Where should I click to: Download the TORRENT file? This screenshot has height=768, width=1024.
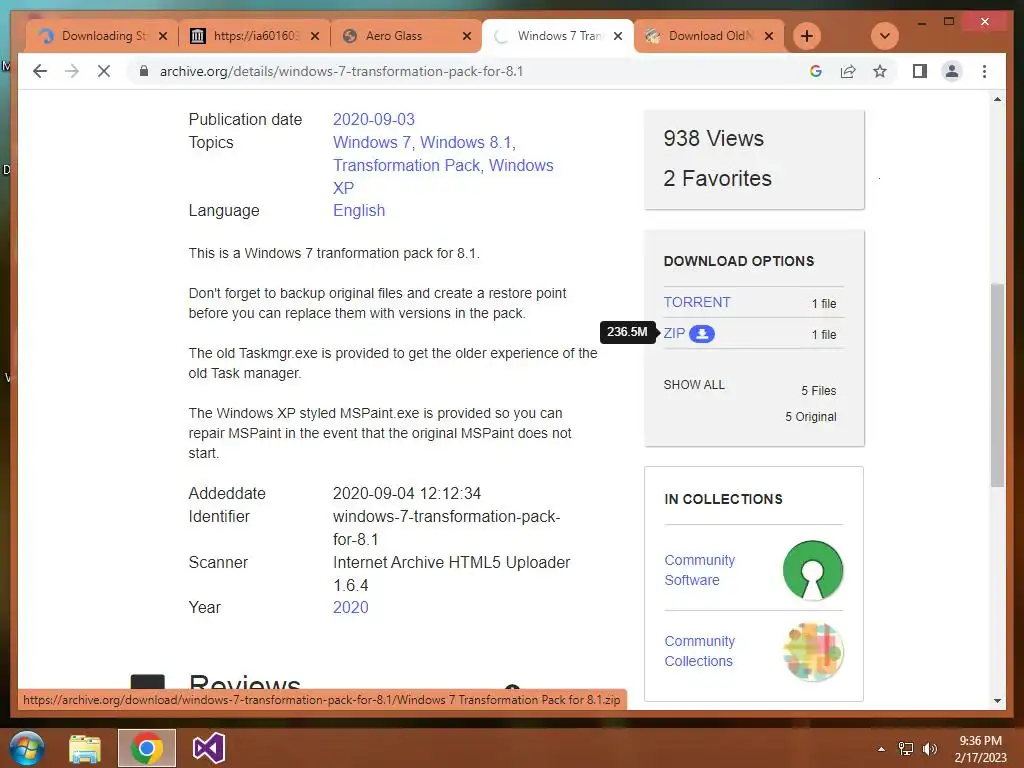[x=697, y=302]
